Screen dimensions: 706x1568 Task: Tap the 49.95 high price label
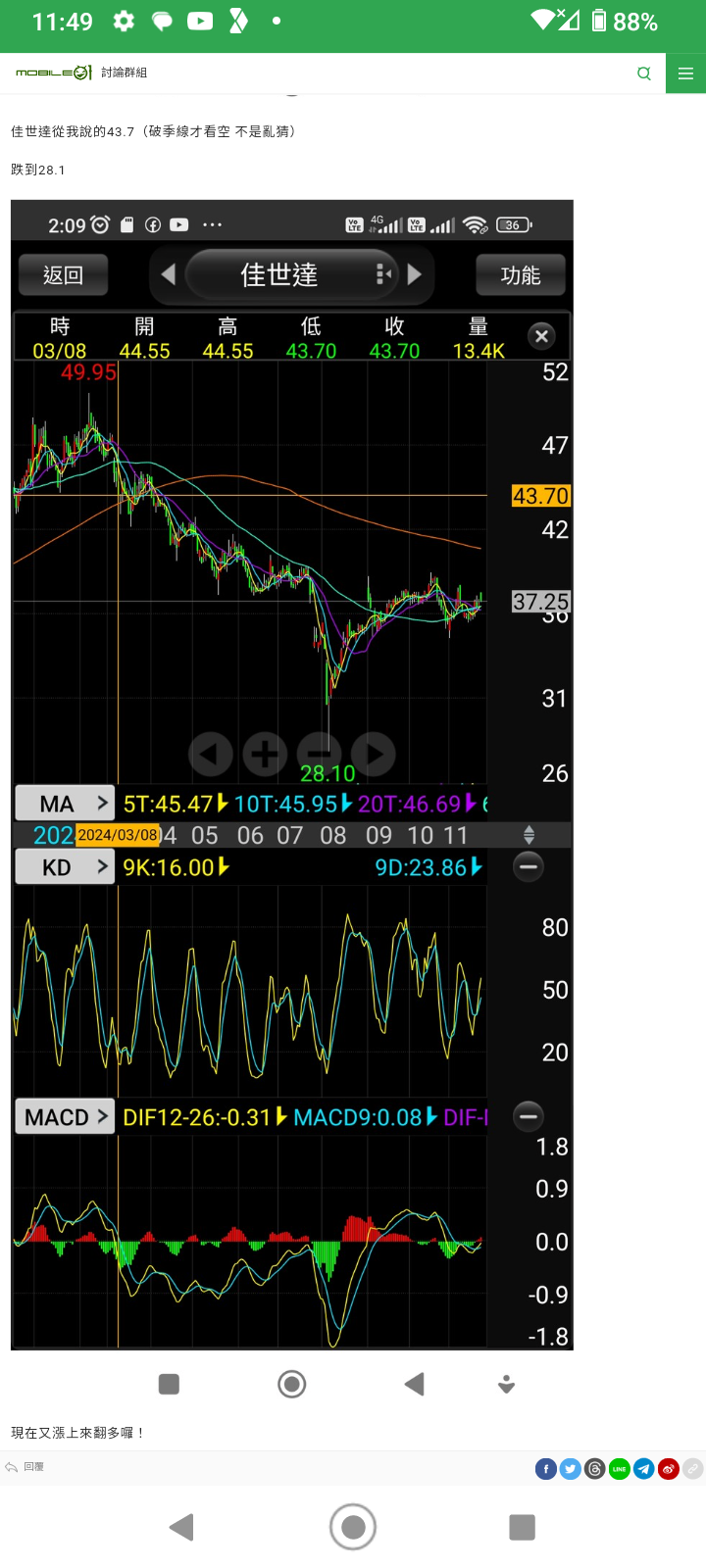(88, 372)
